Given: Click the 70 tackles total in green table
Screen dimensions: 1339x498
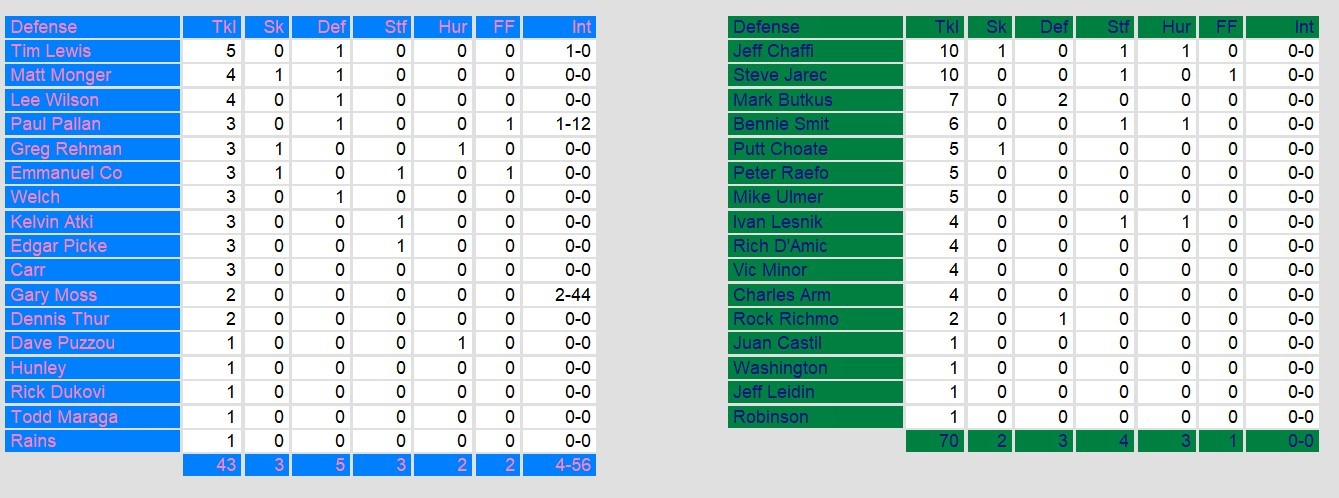Looking at the screenshot, I should click(x=947, y=441).
